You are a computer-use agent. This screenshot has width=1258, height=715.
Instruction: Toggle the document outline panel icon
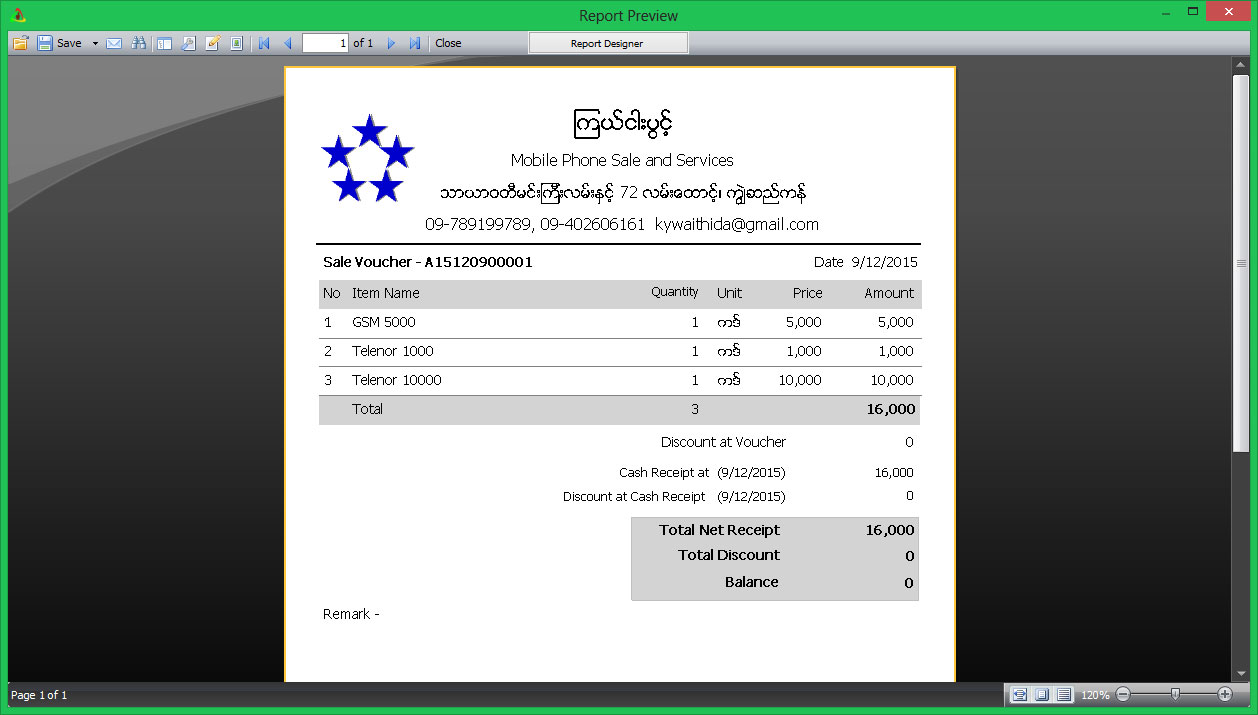click(x=163, y=43)
